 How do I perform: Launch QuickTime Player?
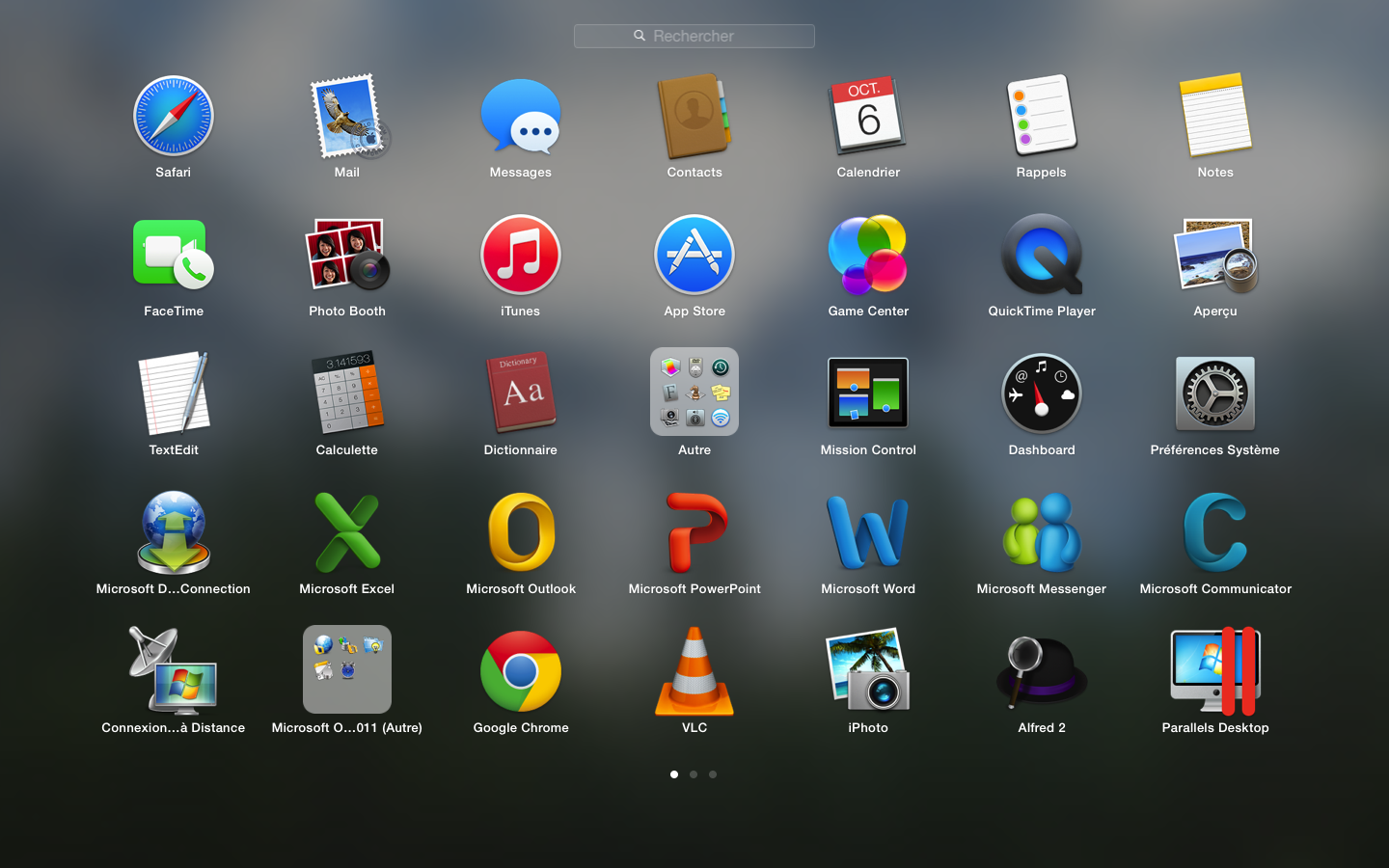tap(1042, 256)
